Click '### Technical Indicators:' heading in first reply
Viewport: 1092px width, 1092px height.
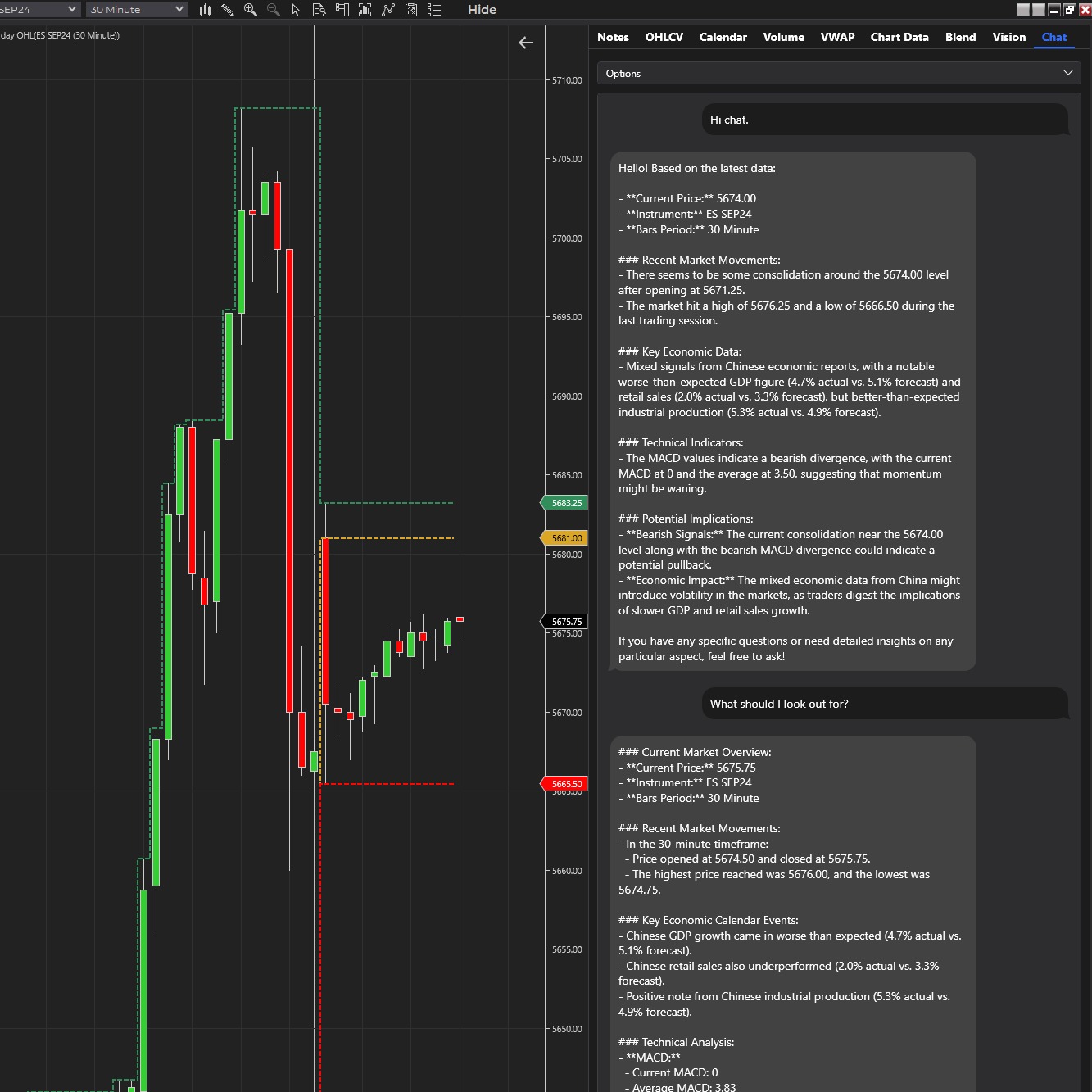click(x=681, y=442)
